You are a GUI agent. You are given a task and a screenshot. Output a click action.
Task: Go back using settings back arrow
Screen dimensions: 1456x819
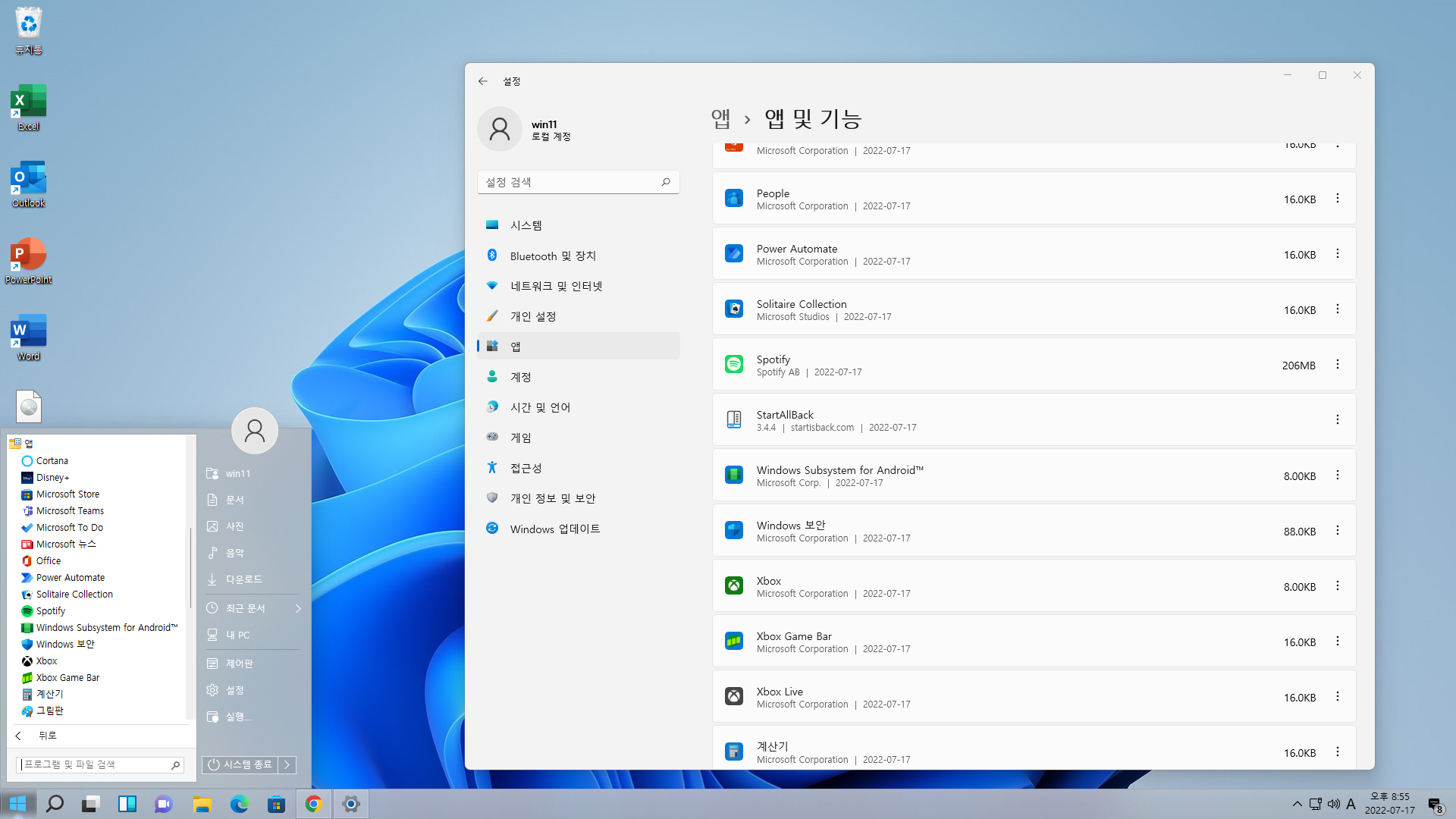pyautogui.click(x=483, y=81)
